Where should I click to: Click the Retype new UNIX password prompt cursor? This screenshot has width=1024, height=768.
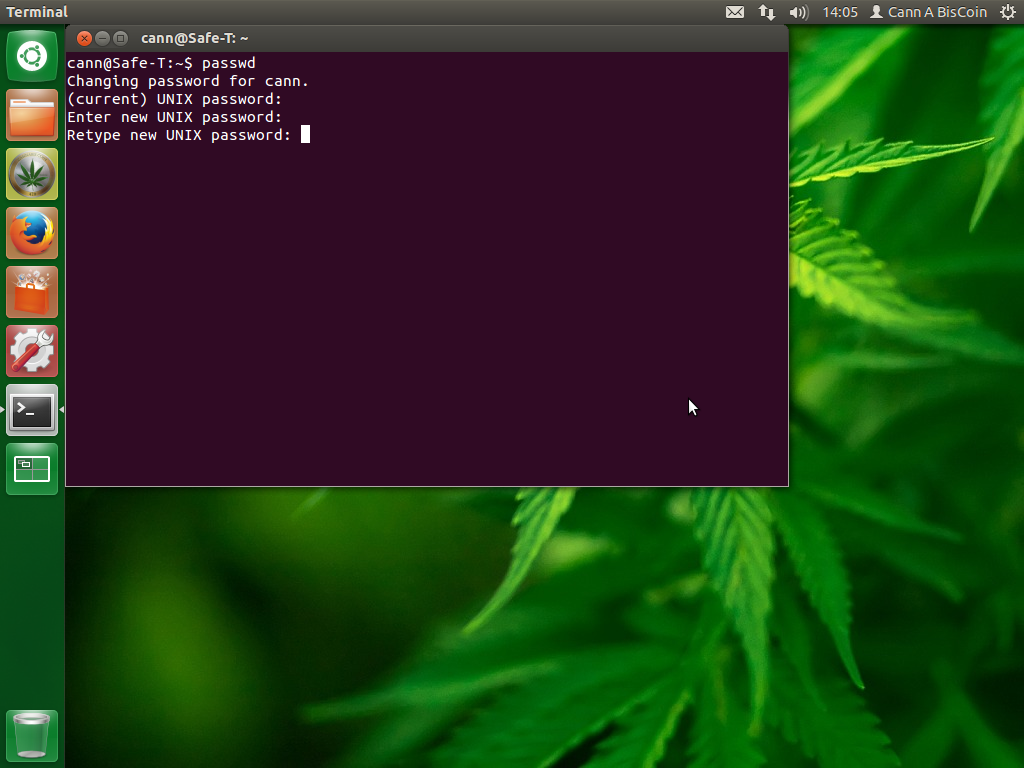[305, 135]
